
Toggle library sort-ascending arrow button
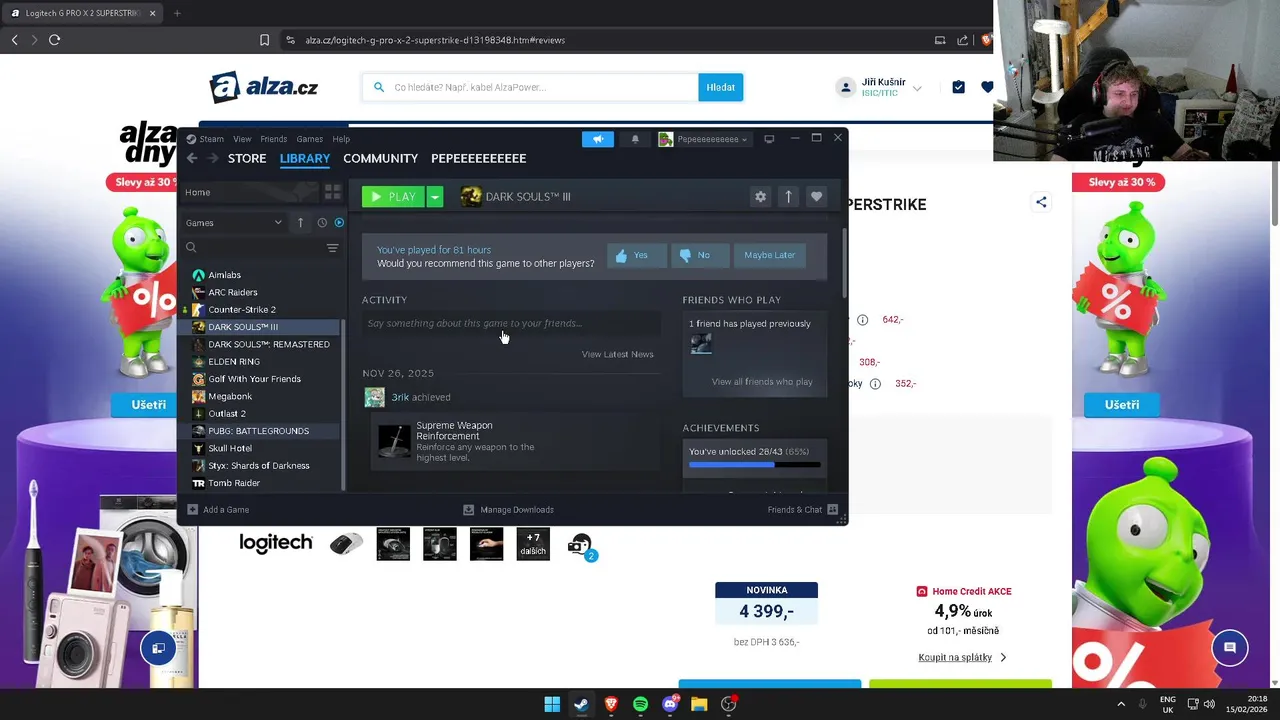(300, 223)
